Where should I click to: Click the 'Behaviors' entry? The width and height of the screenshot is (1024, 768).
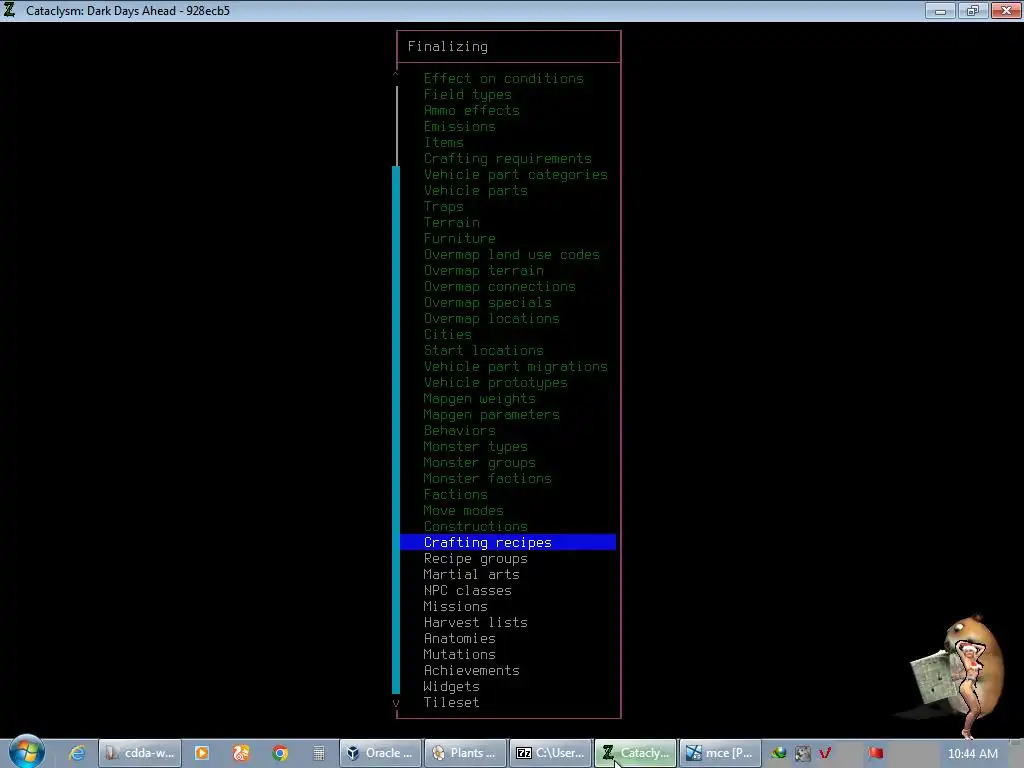coord(459,430)
